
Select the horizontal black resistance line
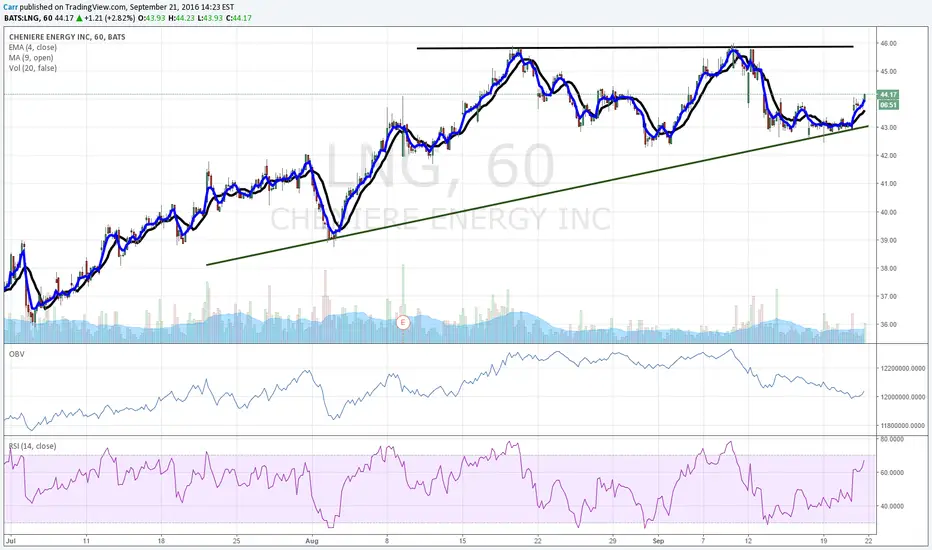coord(635,47)
